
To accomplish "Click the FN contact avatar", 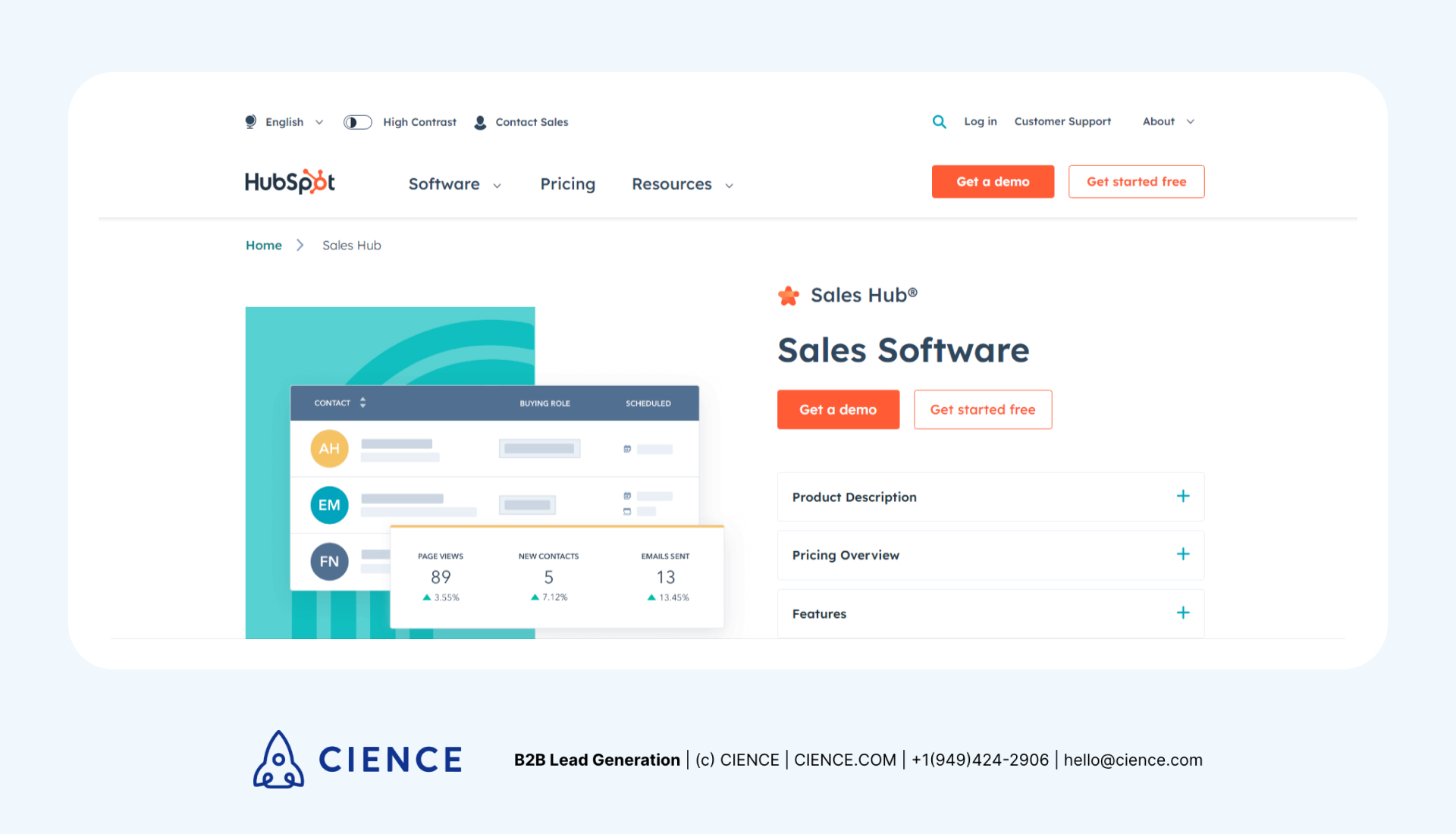I will (328, 561).
